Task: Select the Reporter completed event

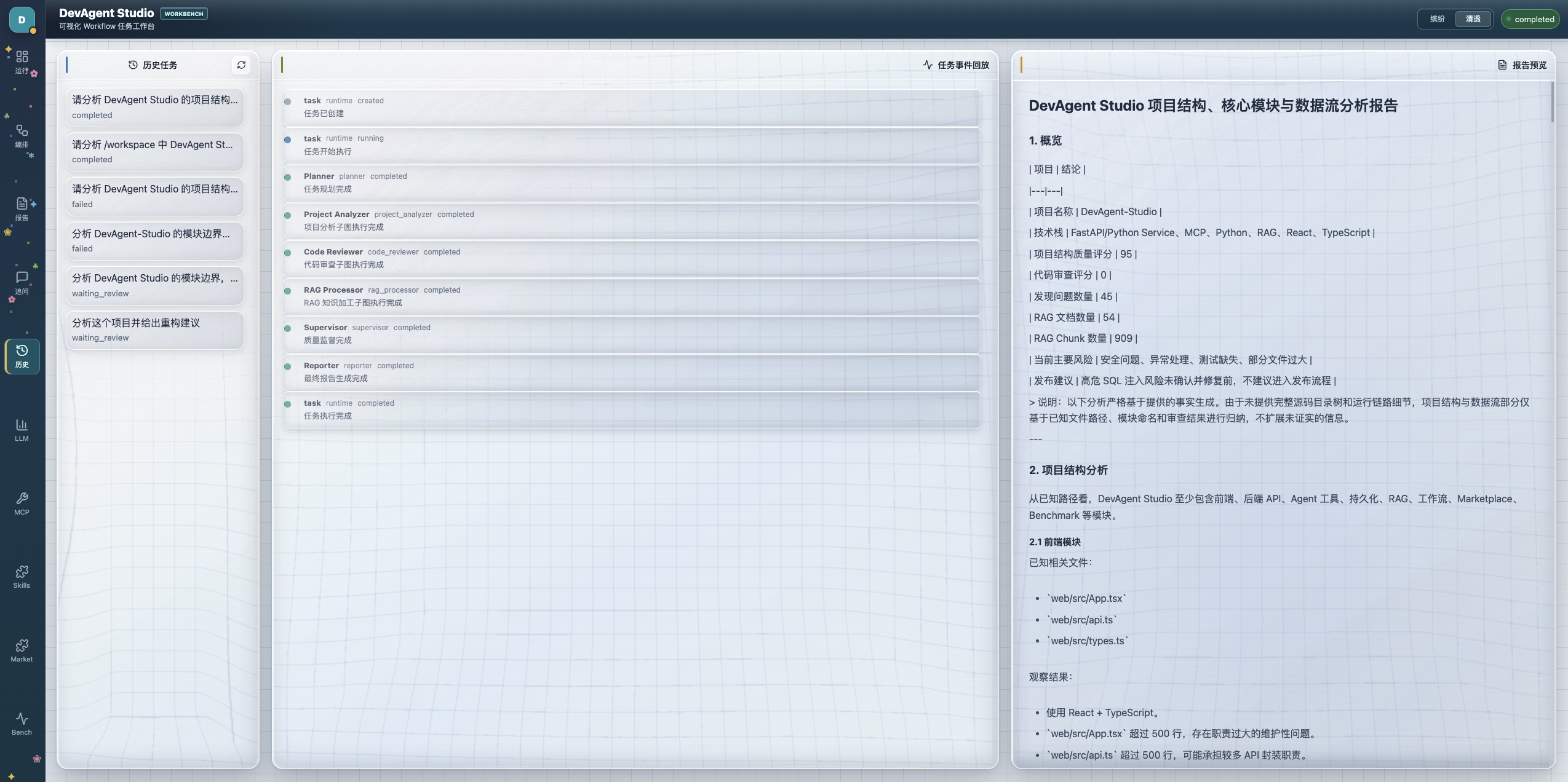Action: pos(632,372)
